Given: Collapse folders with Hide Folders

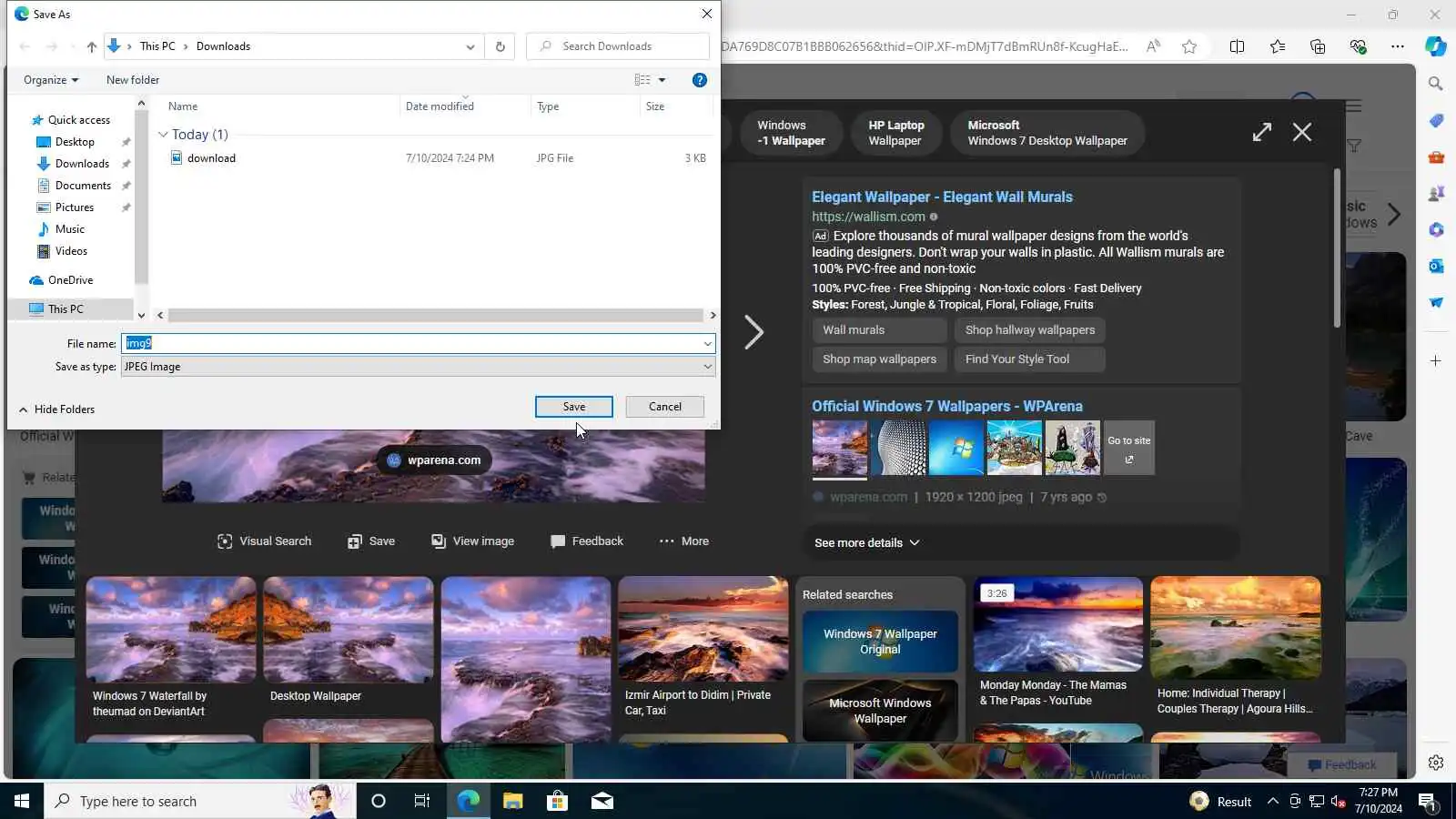Looking at the screenshot, I should click(56, 409).
